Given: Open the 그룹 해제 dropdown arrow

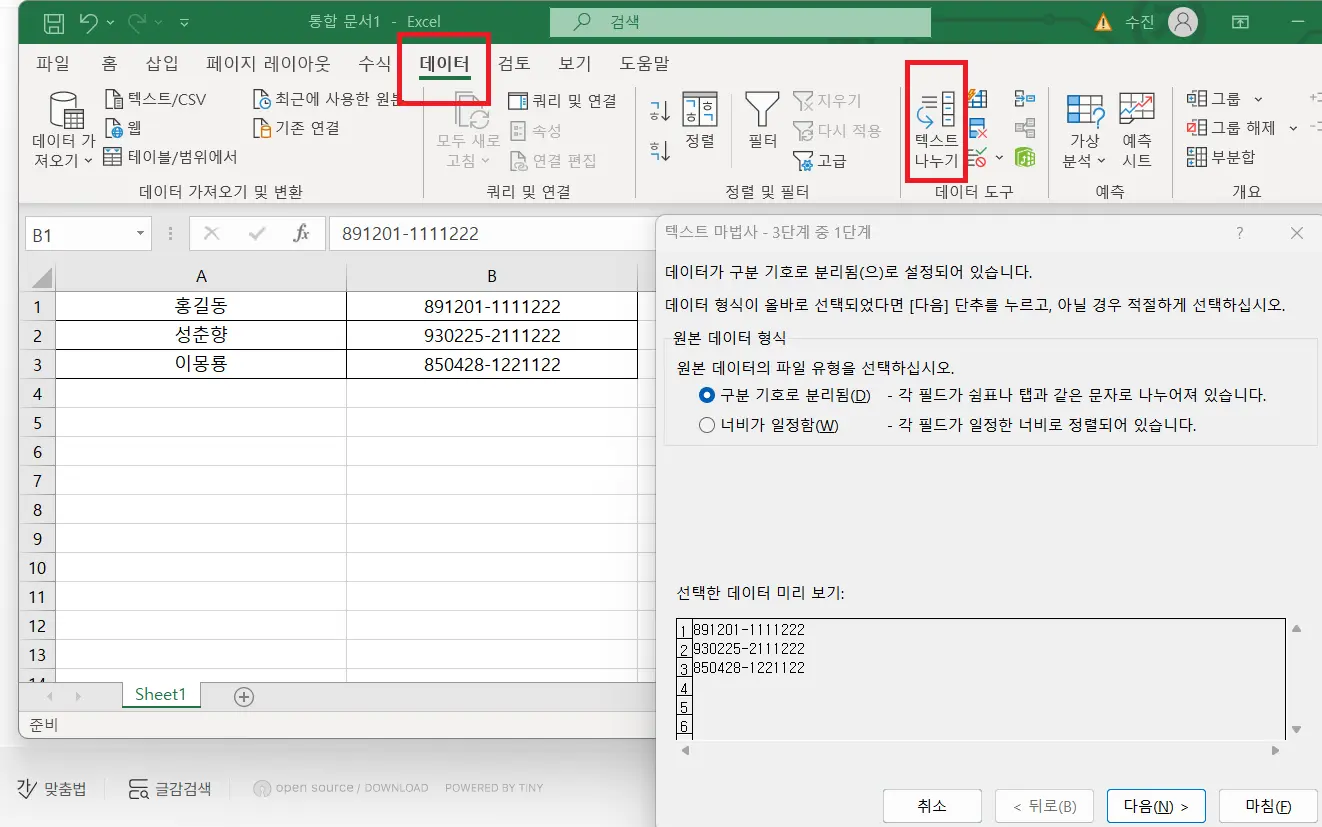Looking at the screenshot, I should point(1293,128).
